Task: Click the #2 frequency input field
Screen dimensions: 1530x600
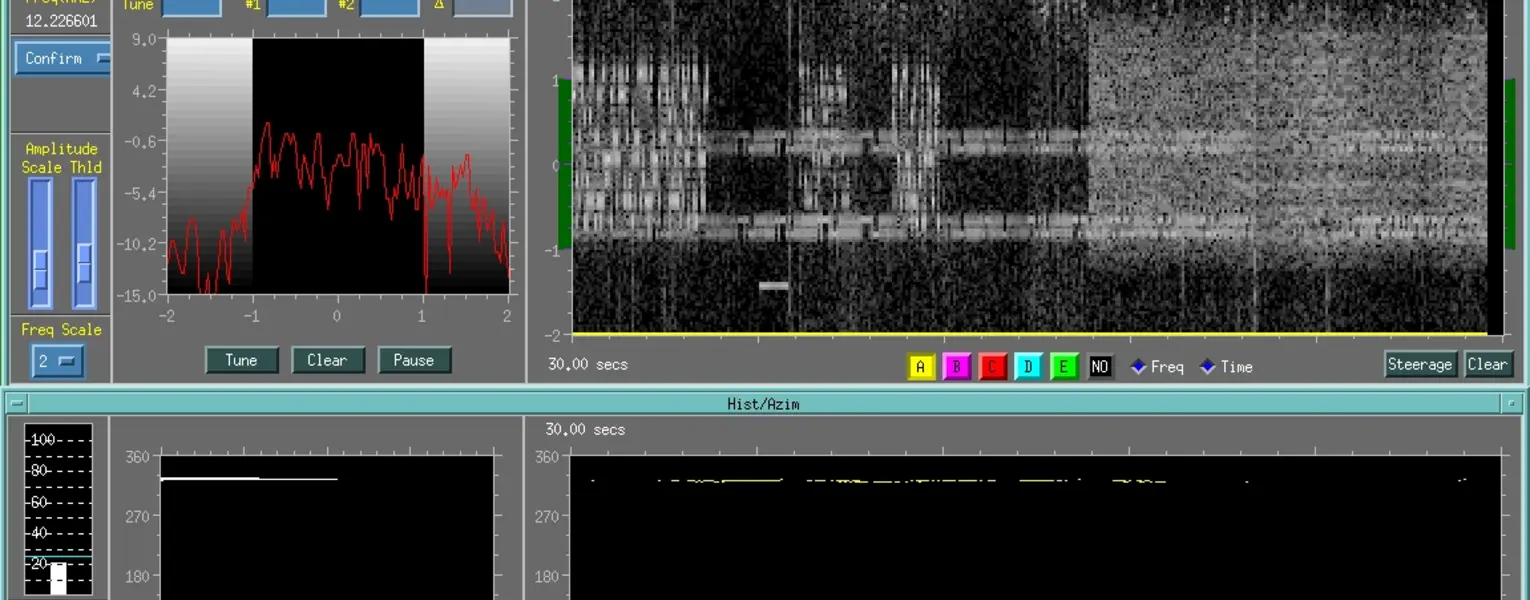Action: point(389,7)
